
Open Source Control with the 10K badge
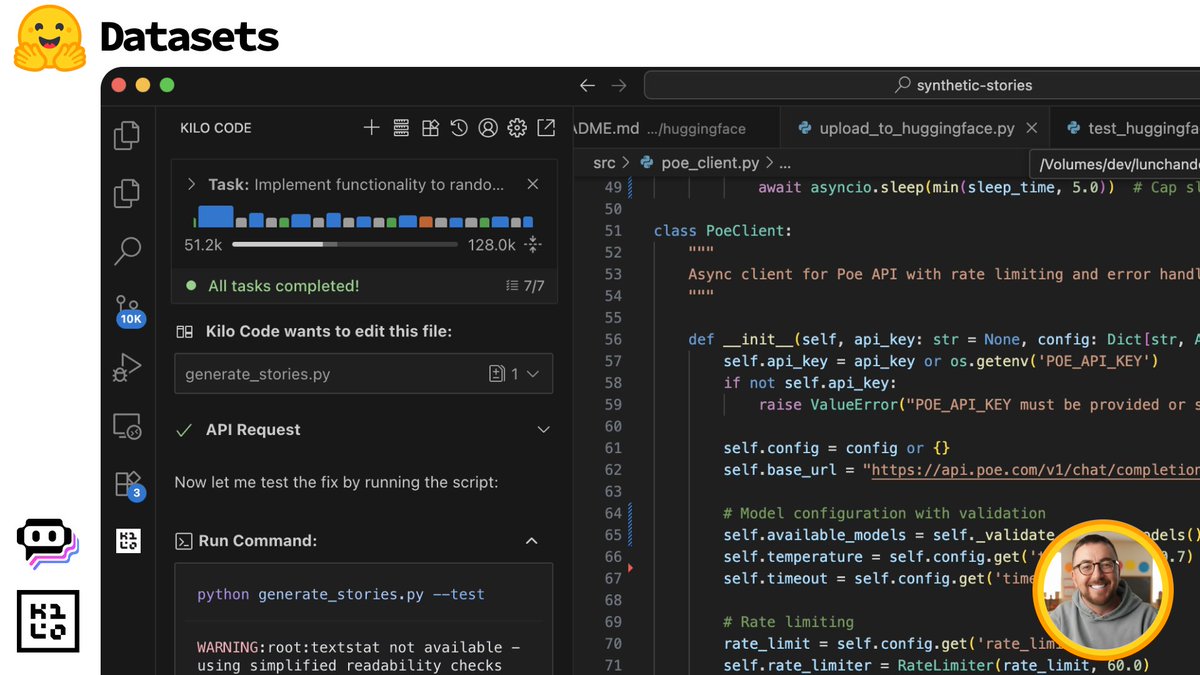(x=129, y=309)
